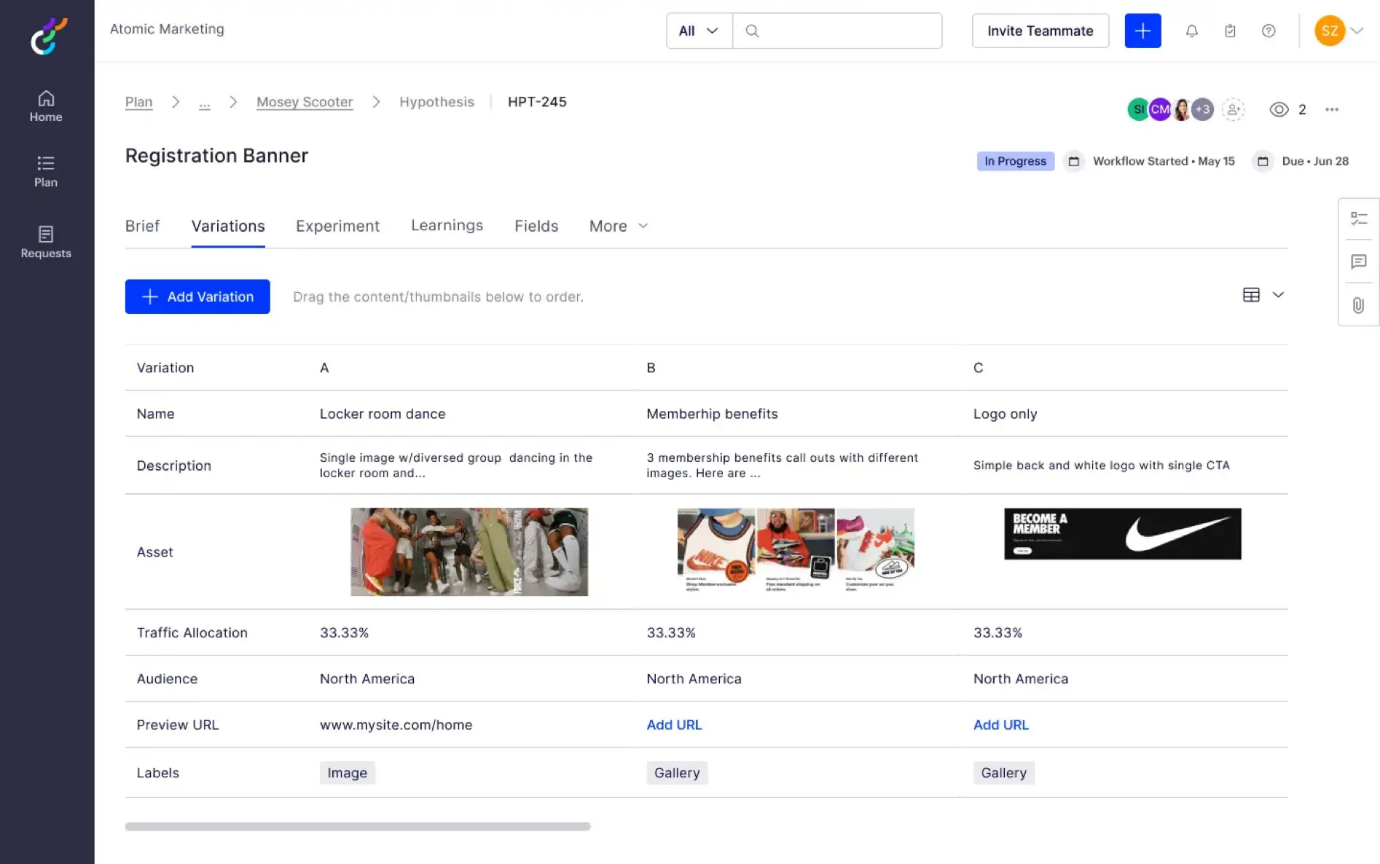Click the Invite Teammate button
Viewport: 1380px width, 864px height.
click(x=1040, y=31)
